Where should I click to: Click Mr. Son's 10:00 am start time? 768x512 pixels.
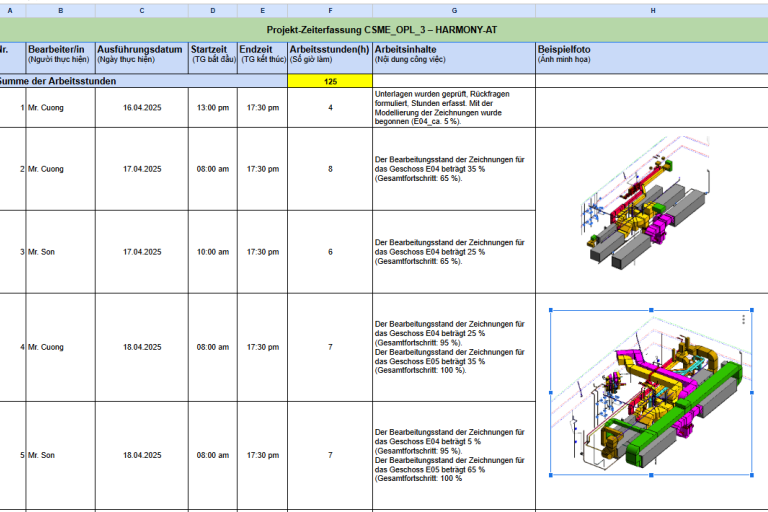click(212, 252)
